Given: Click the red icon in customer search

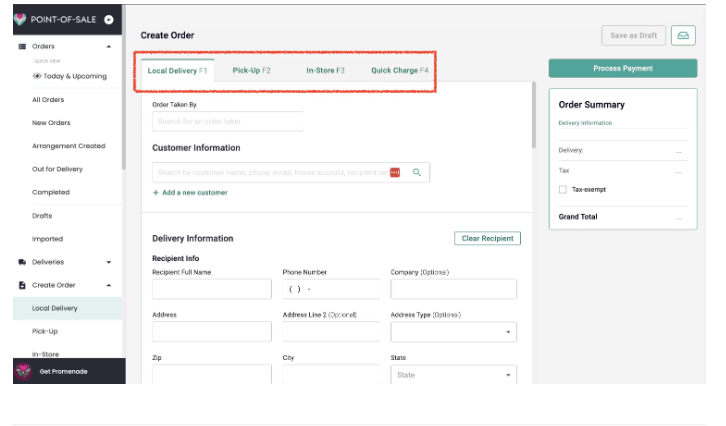Looking at the screenshot, I should tap(395, 172).
